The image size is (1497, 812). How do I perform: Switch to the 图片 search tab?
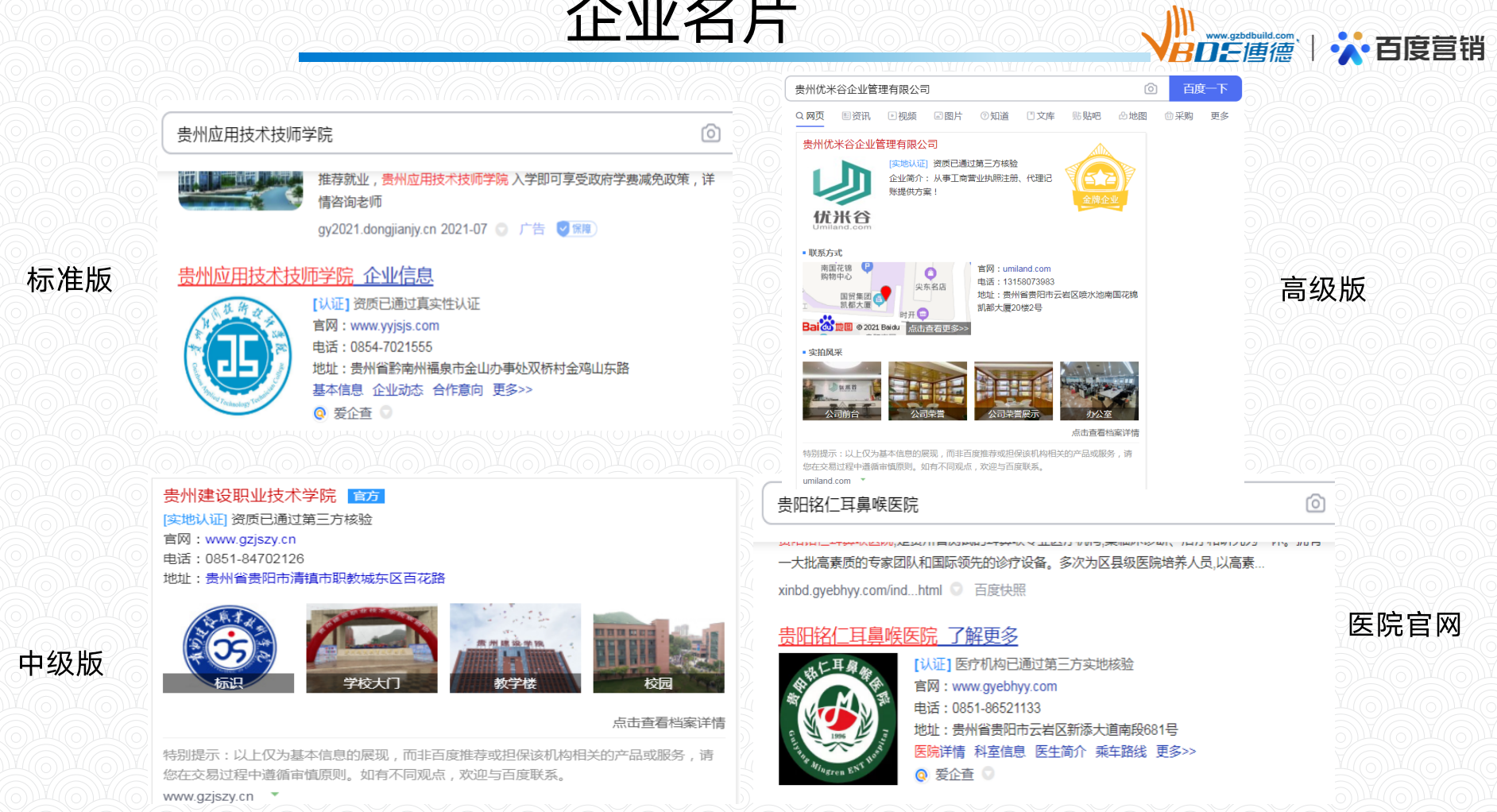point(948,116)
